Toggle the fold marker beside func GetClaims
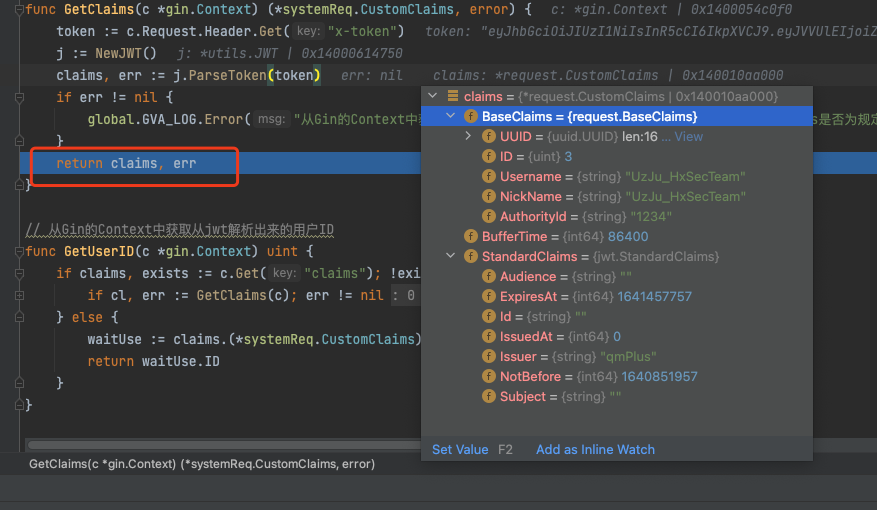877x510 pixels. pyautogui.click(x=19, y=10)
